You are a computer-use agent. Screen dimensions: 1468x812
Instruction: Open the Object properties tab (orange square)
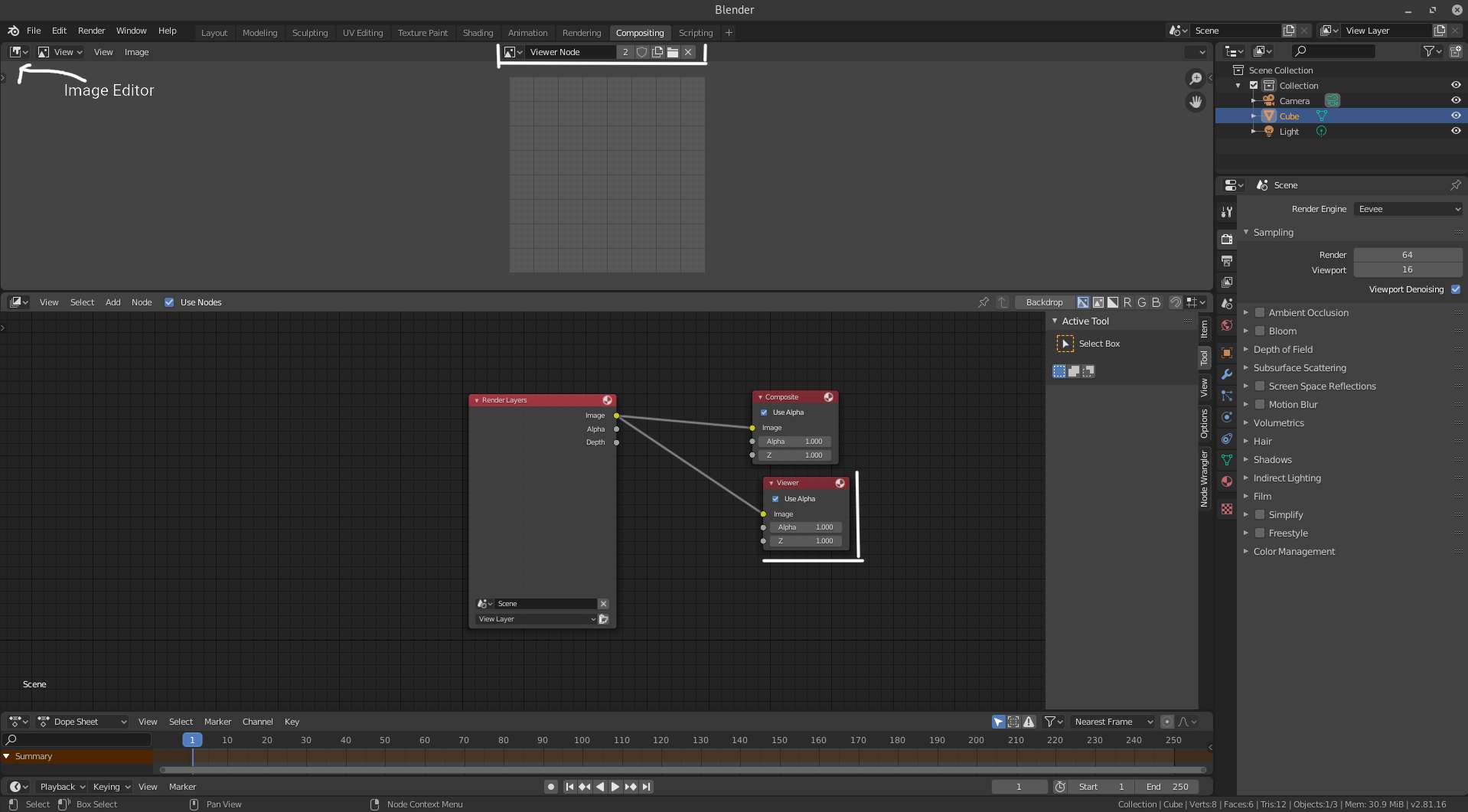[x=1227, y=353]
